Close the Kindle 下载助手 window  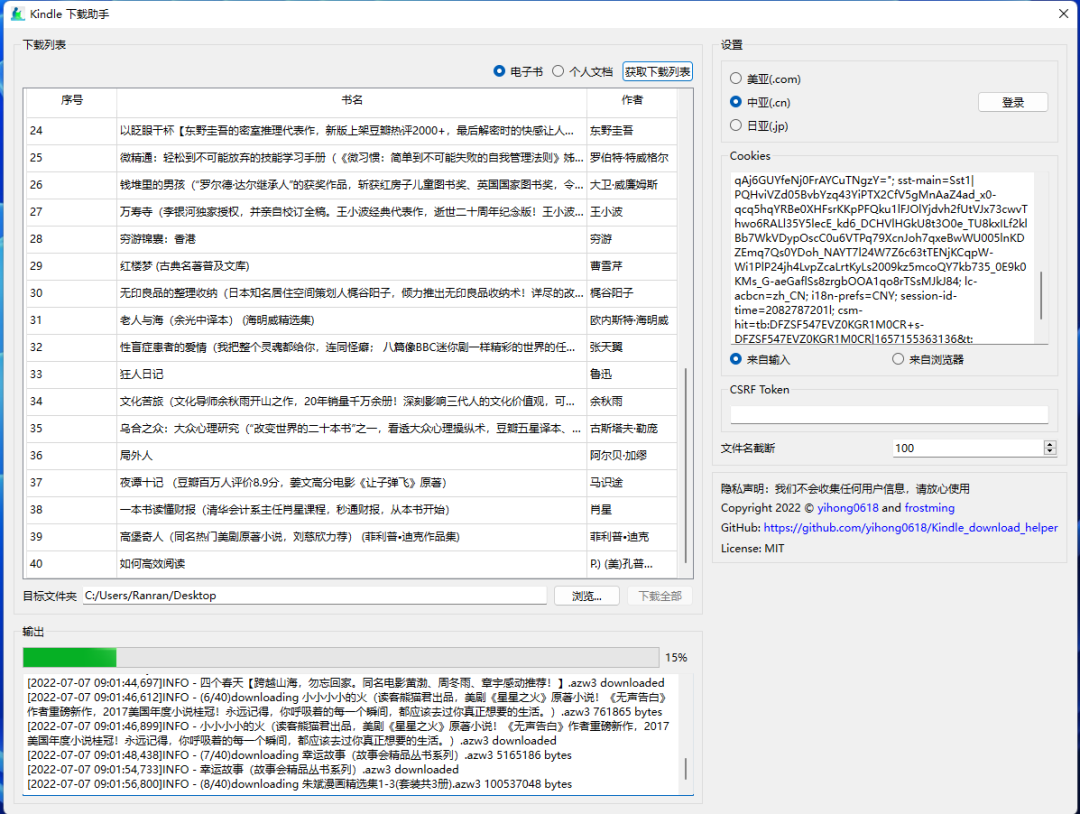point(1063,14)
